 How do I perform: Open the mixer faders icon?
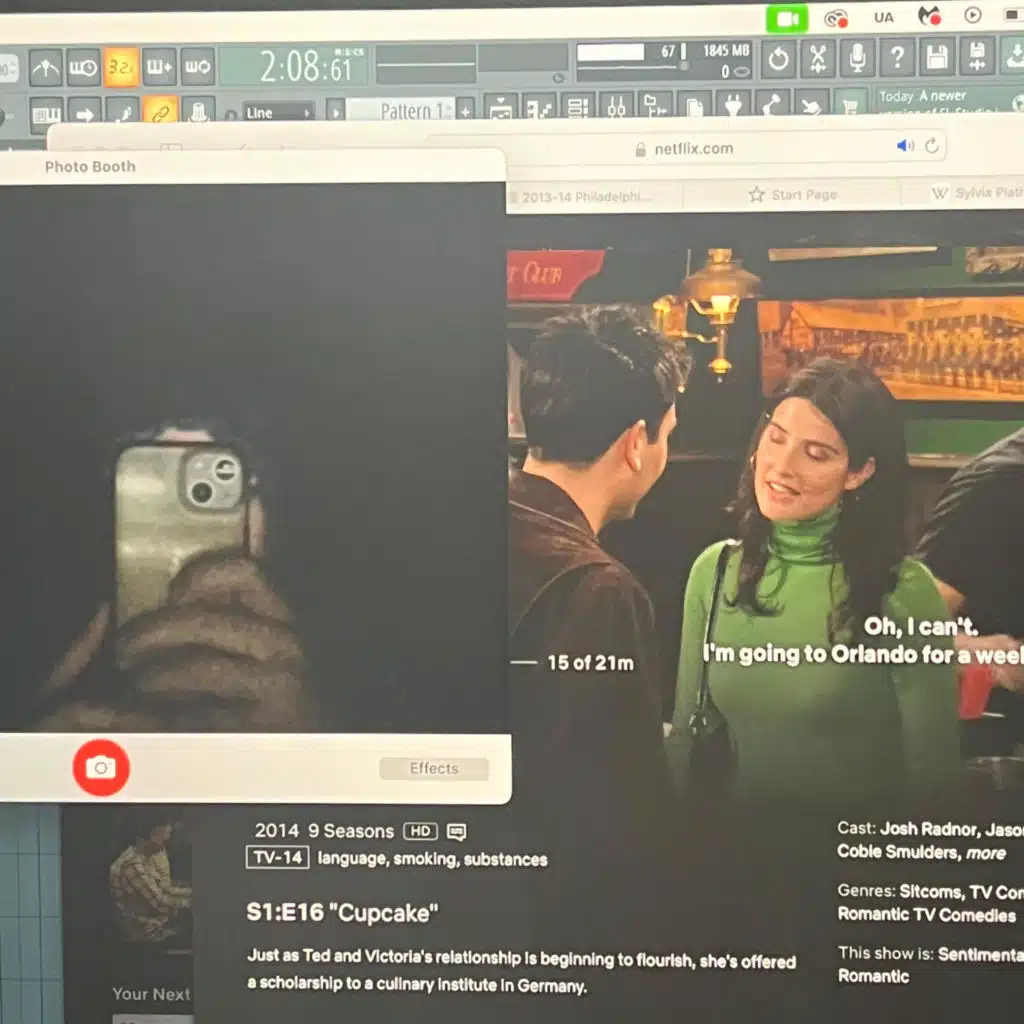[x=616, y=106]
